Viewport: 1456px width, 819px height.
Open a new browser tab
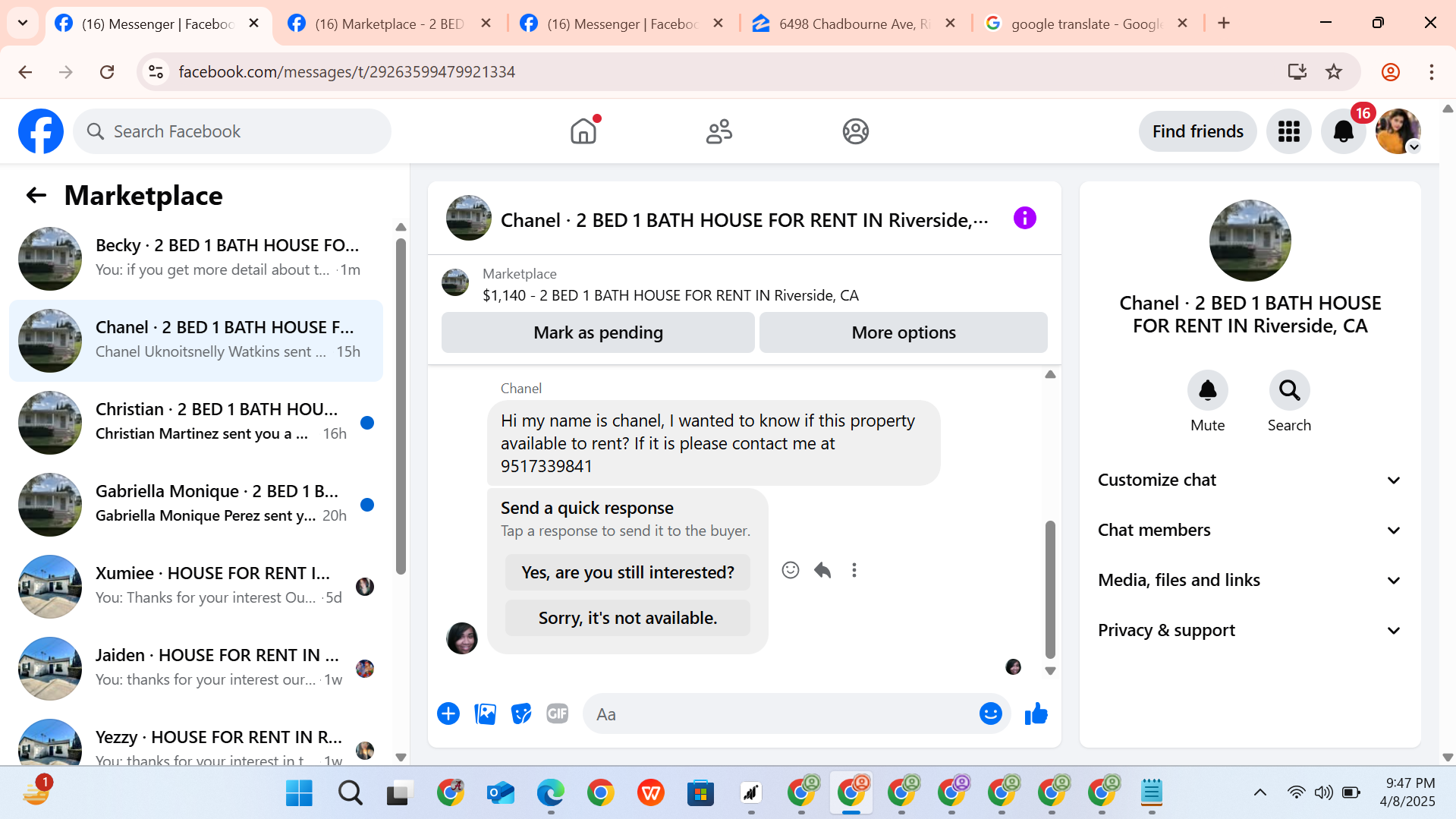1224,23
